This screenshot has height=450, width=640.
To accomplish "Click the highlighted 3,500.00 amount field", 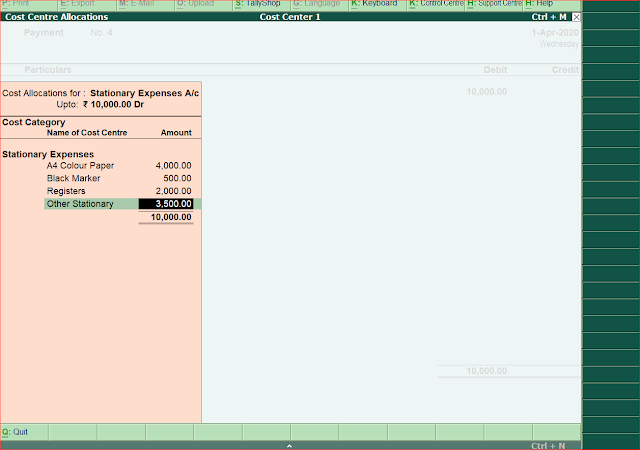I will click(166, 204).
